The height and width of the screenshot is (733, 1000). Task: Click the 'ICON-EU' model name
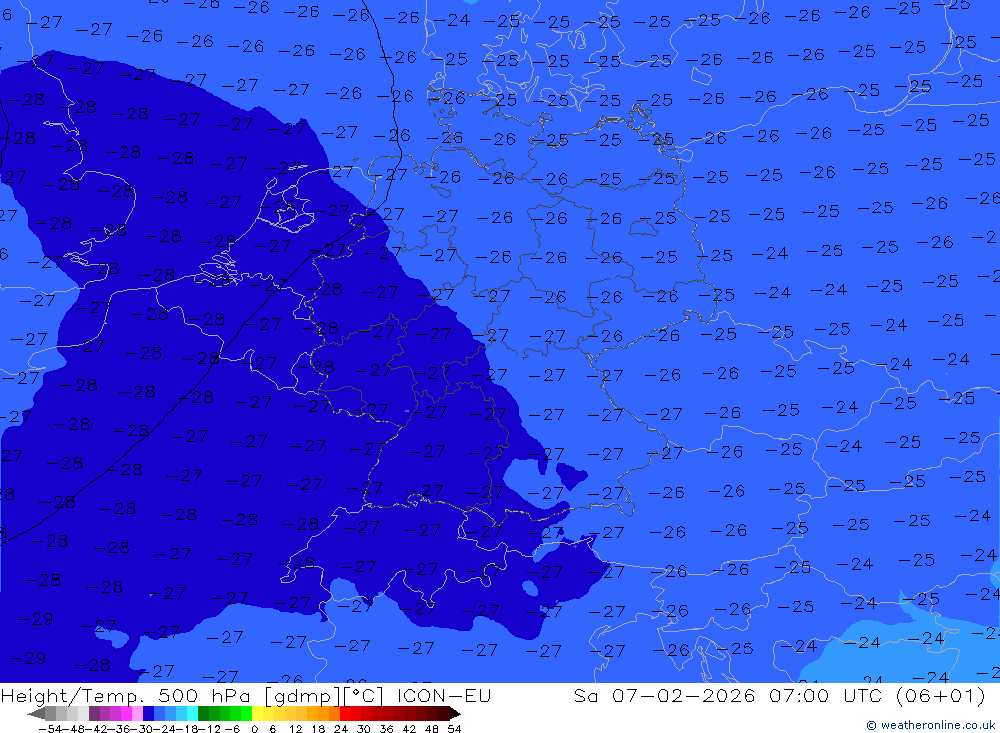click(x=444, y=695)
